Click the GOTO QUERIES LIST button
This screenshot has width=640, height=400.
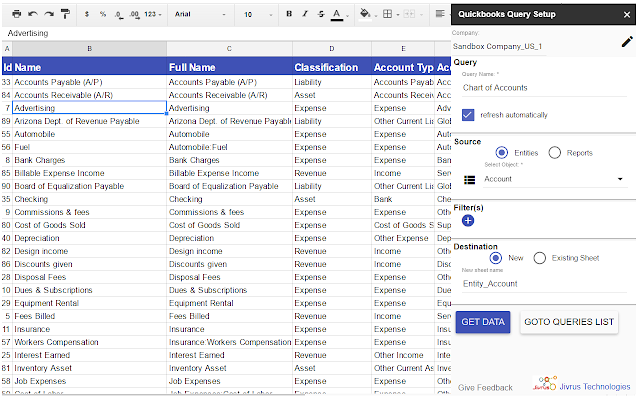pyautogui.click(x=569, y=322)
